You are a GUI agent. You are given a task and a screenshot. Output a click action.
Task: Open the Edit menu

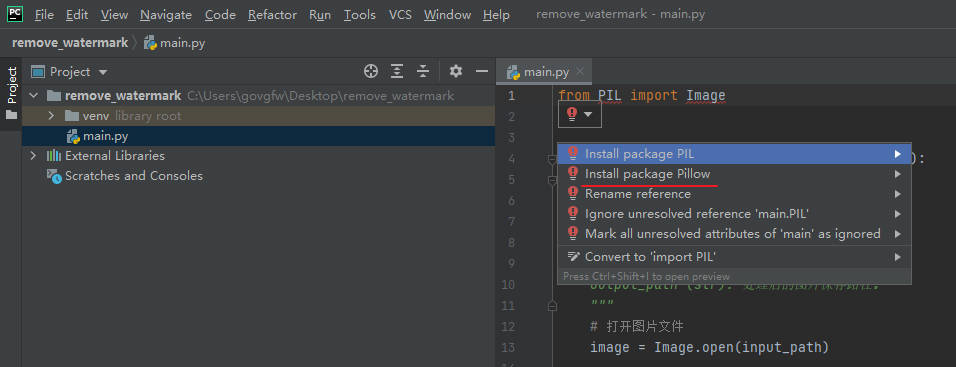click(x=77, y=15)
